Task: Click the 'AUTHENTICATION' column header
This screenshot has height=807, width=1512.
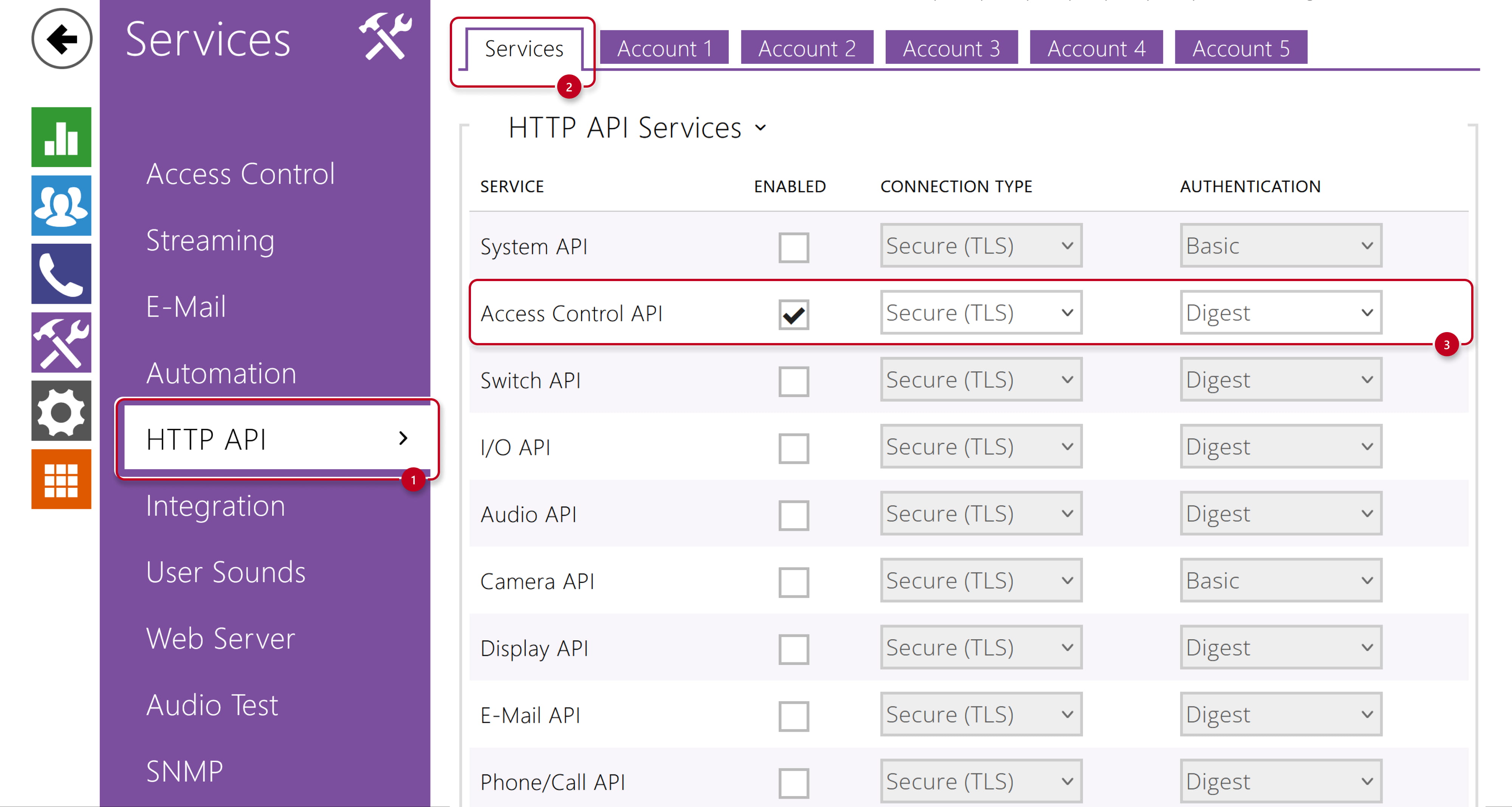Action: (x=1250, y=186)
